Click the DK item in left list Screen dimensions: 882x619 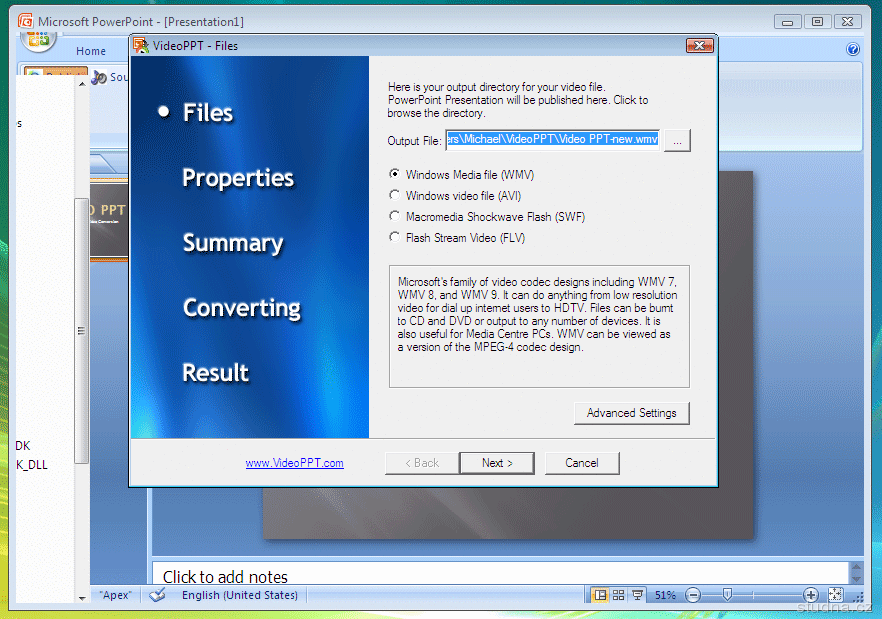point(22,446)
